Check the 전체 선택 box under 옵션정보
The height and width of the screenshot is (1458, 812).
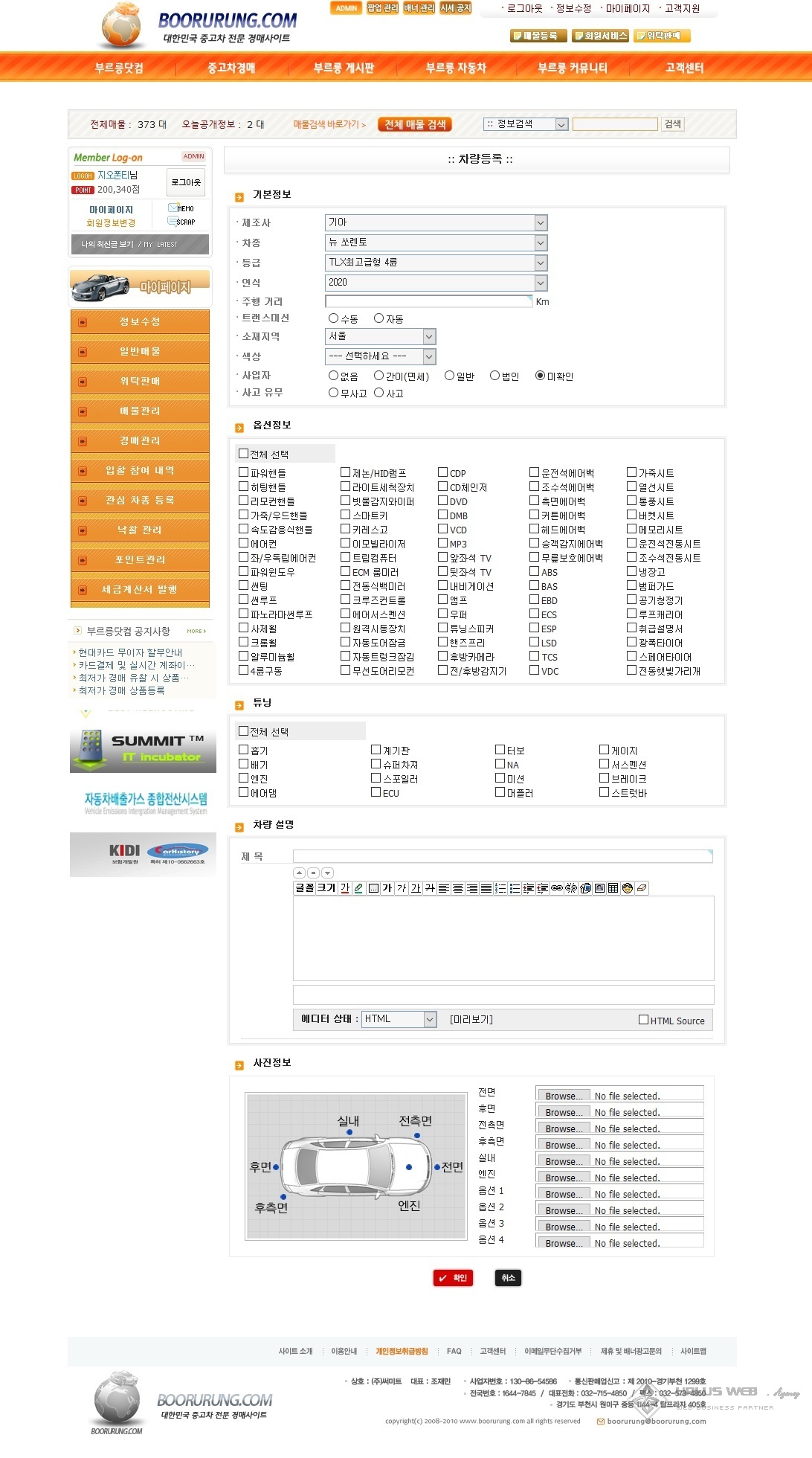click(243, 453)
